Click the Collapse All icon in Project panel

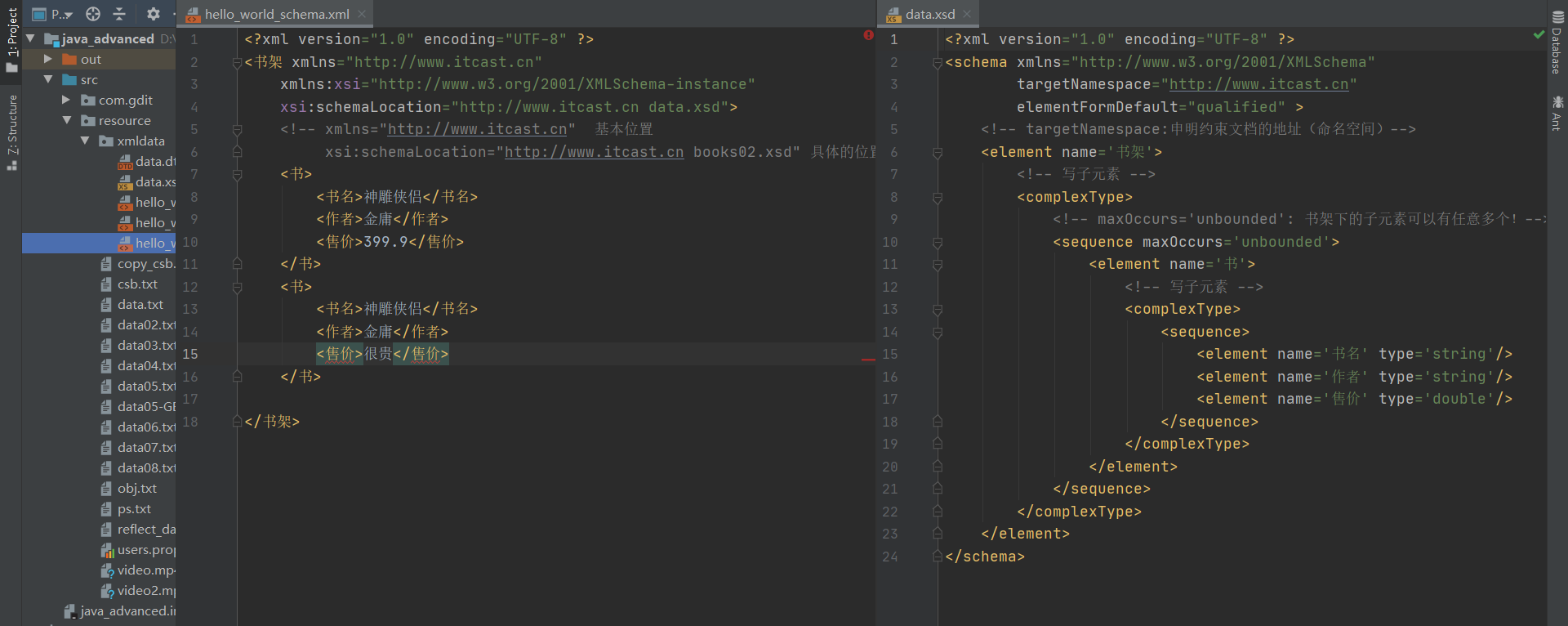[119, 14]
